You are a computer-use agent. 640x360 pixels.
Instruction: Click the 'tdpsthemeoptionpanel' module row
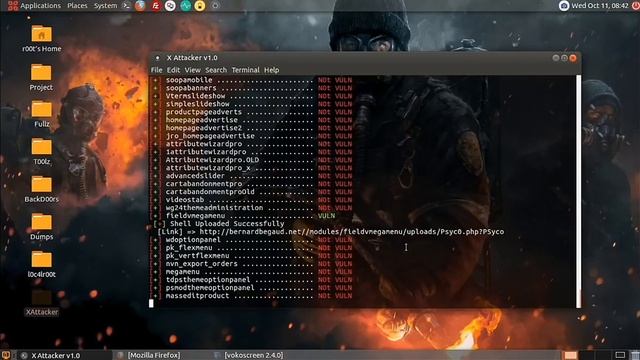253,280
